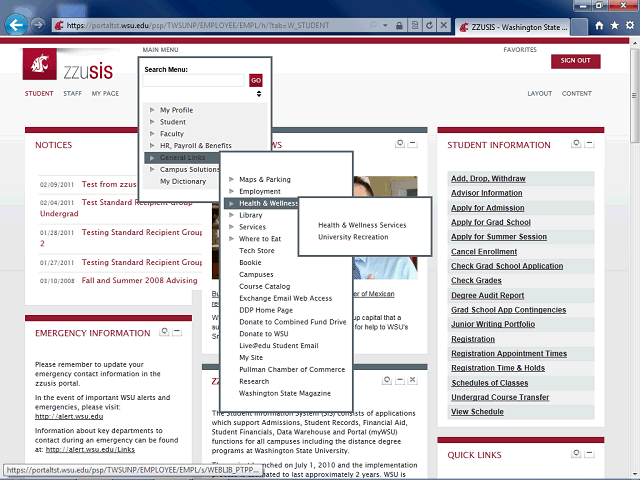Screen dimensions: 640x480
Task: Expand the Where to Eat submenu
Action: 231,238
